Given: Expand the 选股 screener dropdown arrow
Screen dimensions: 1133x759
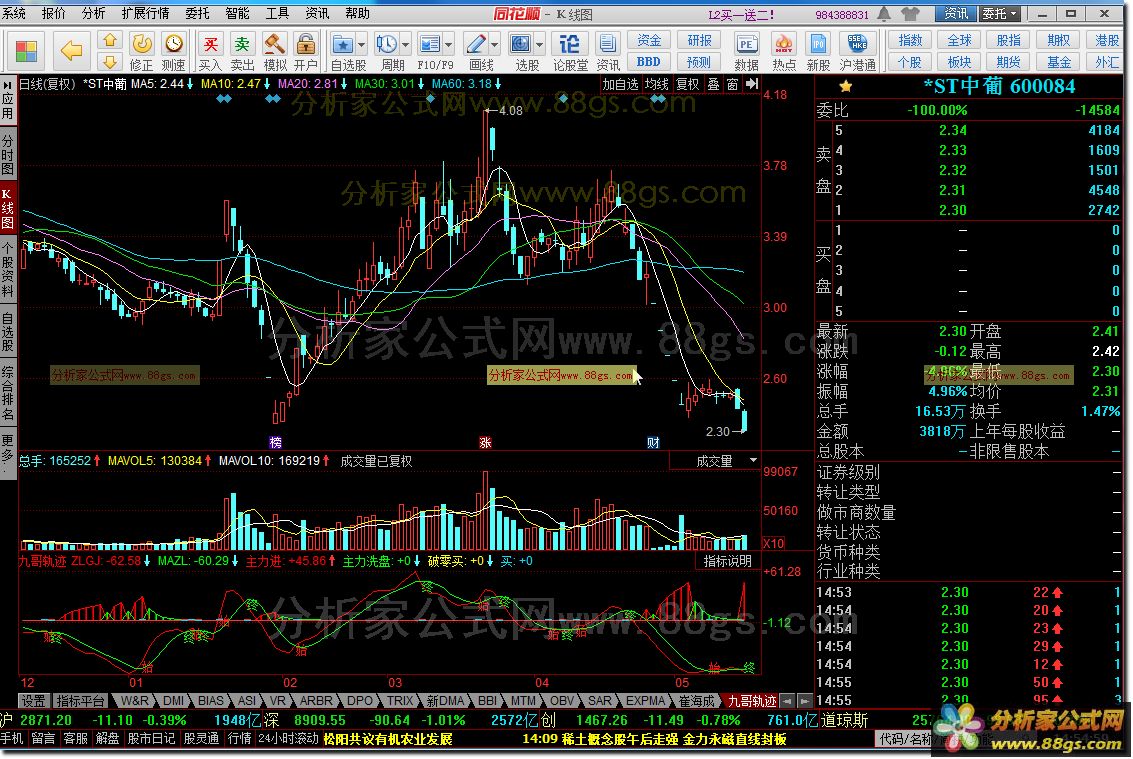Looking at the screenshot, I should click(x=540, y=45).
